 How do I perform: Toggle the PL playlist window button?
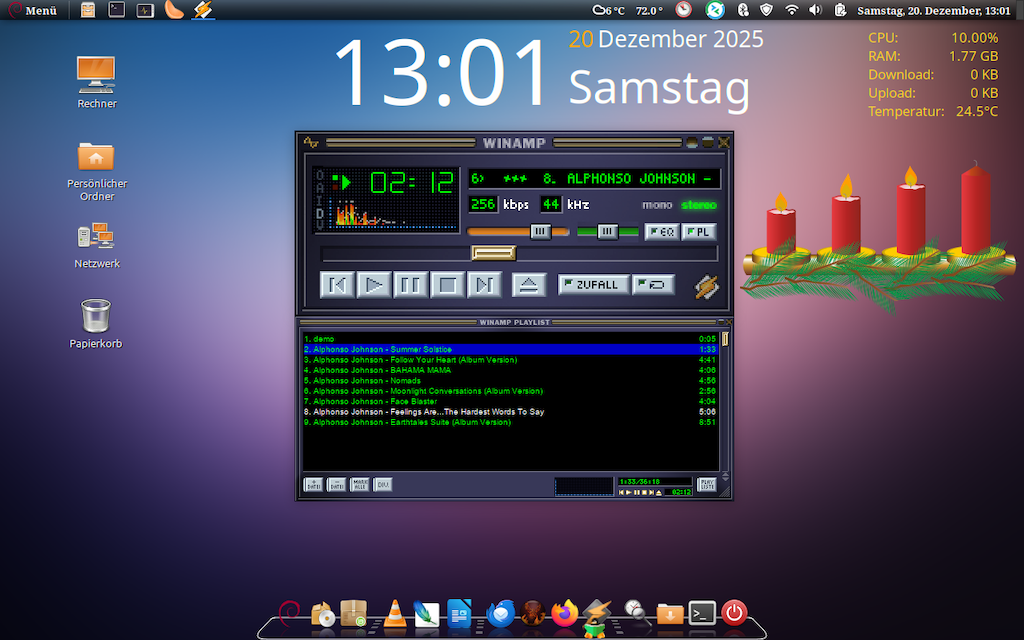point(699,232)
